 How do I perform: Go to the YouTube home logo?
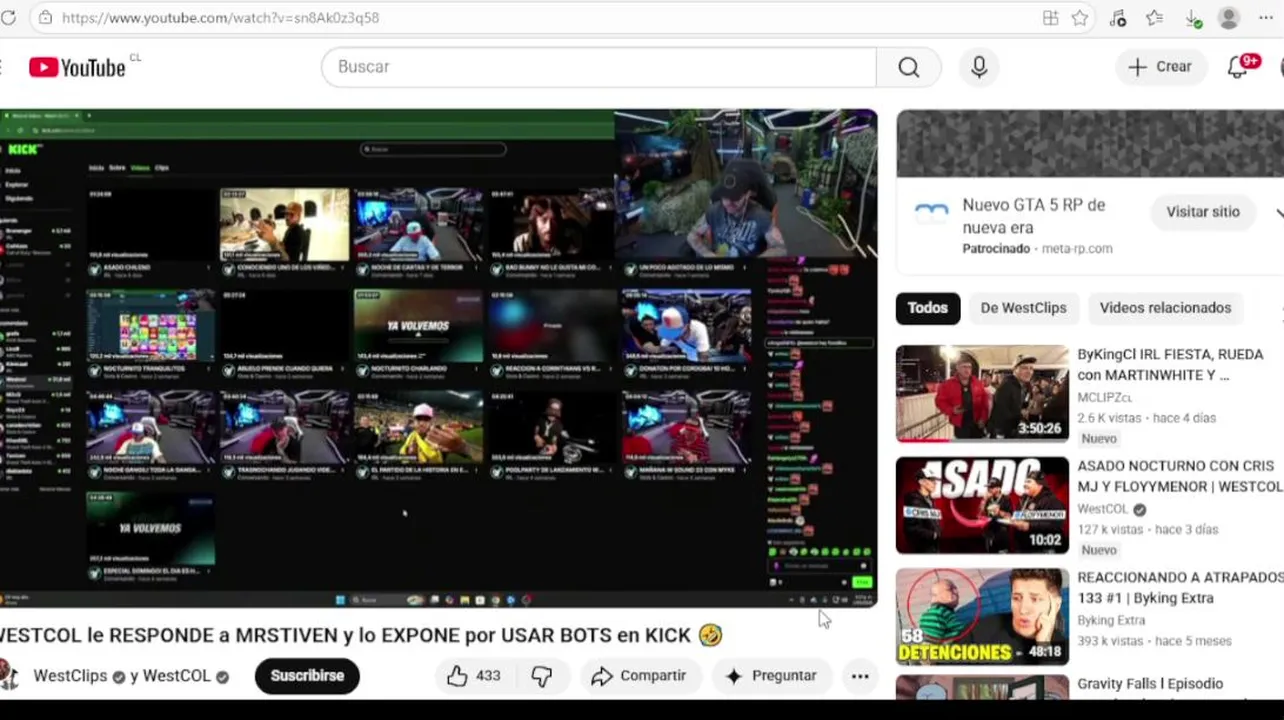[77, 67]
